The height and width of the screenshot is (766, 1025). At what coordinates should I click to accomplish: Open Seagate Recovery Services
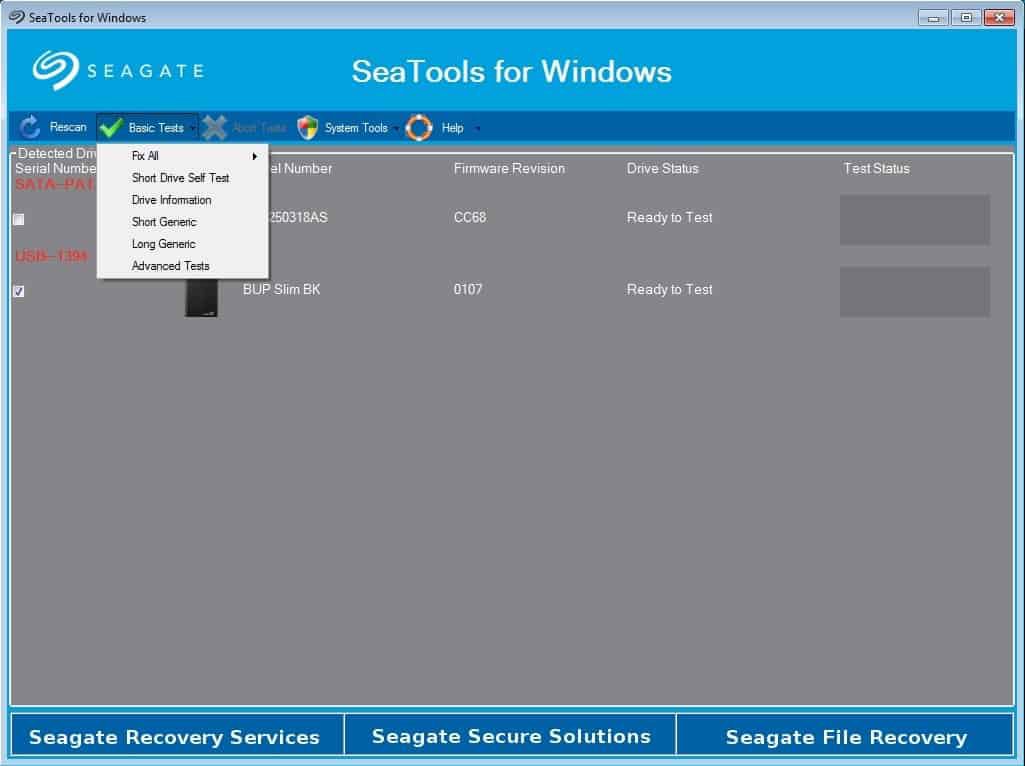click(x=177, y=736)
